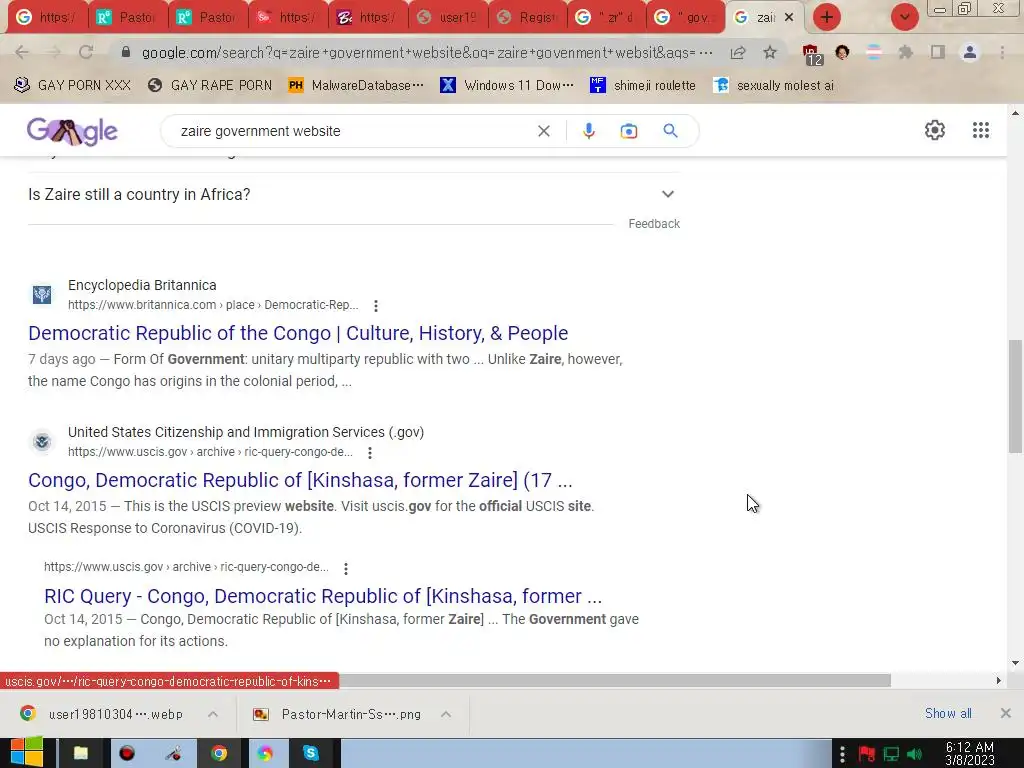Expand 'Is Zaire still a country in Africa?'
1024x768 pixels.
pos(353,195)
